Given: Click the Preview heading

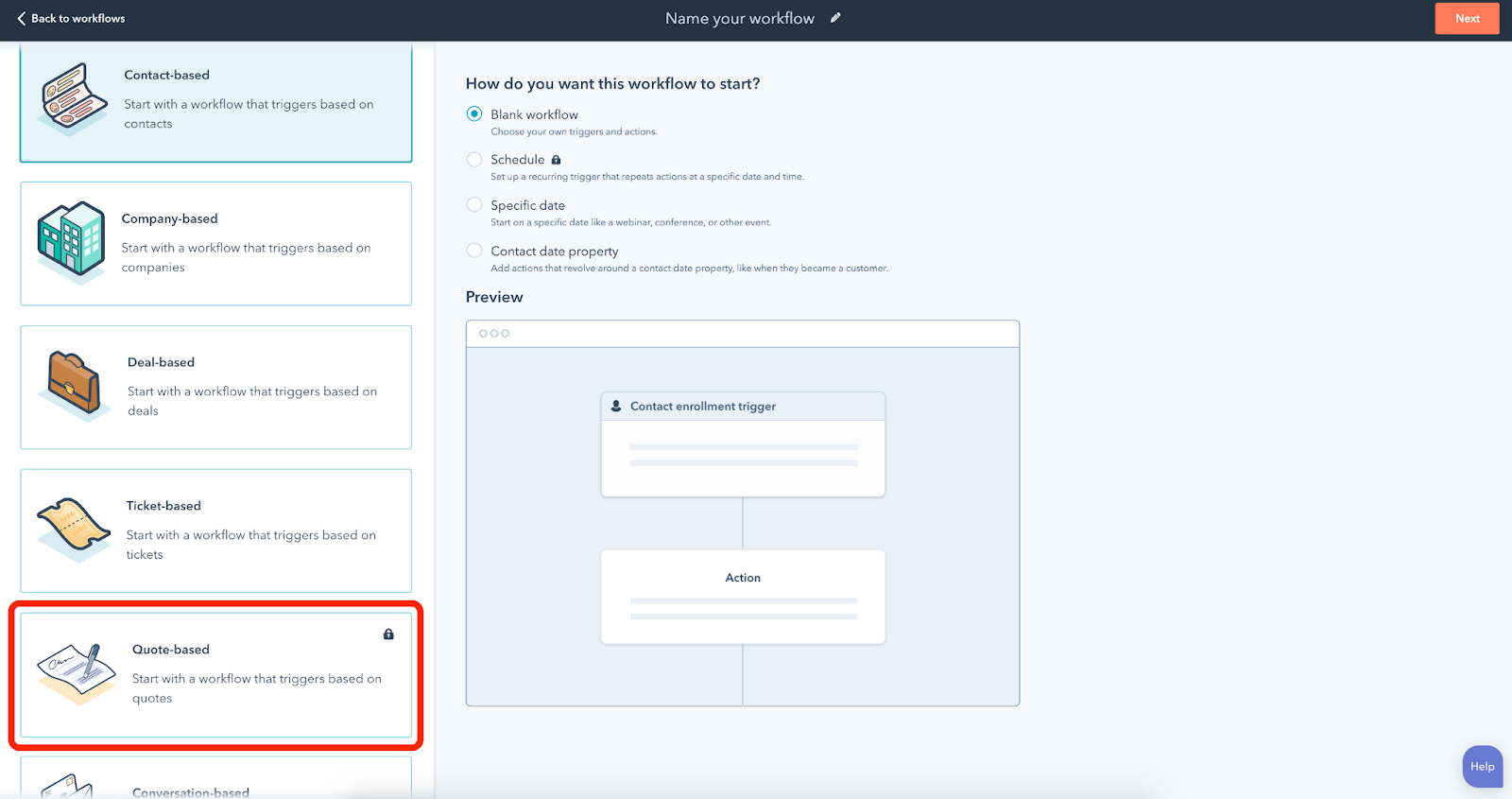Looking at the screenshot, I should [x=494, y=297].
